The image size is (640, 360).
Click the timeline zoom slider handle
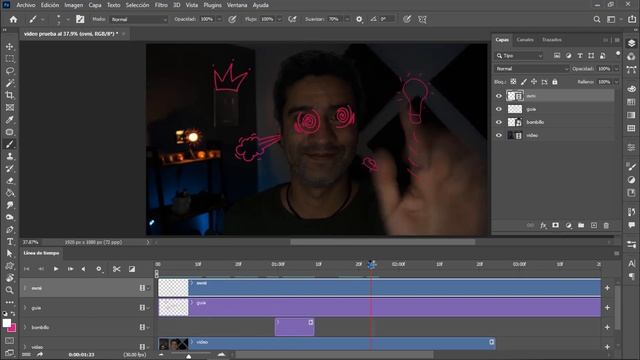[189, 356]
